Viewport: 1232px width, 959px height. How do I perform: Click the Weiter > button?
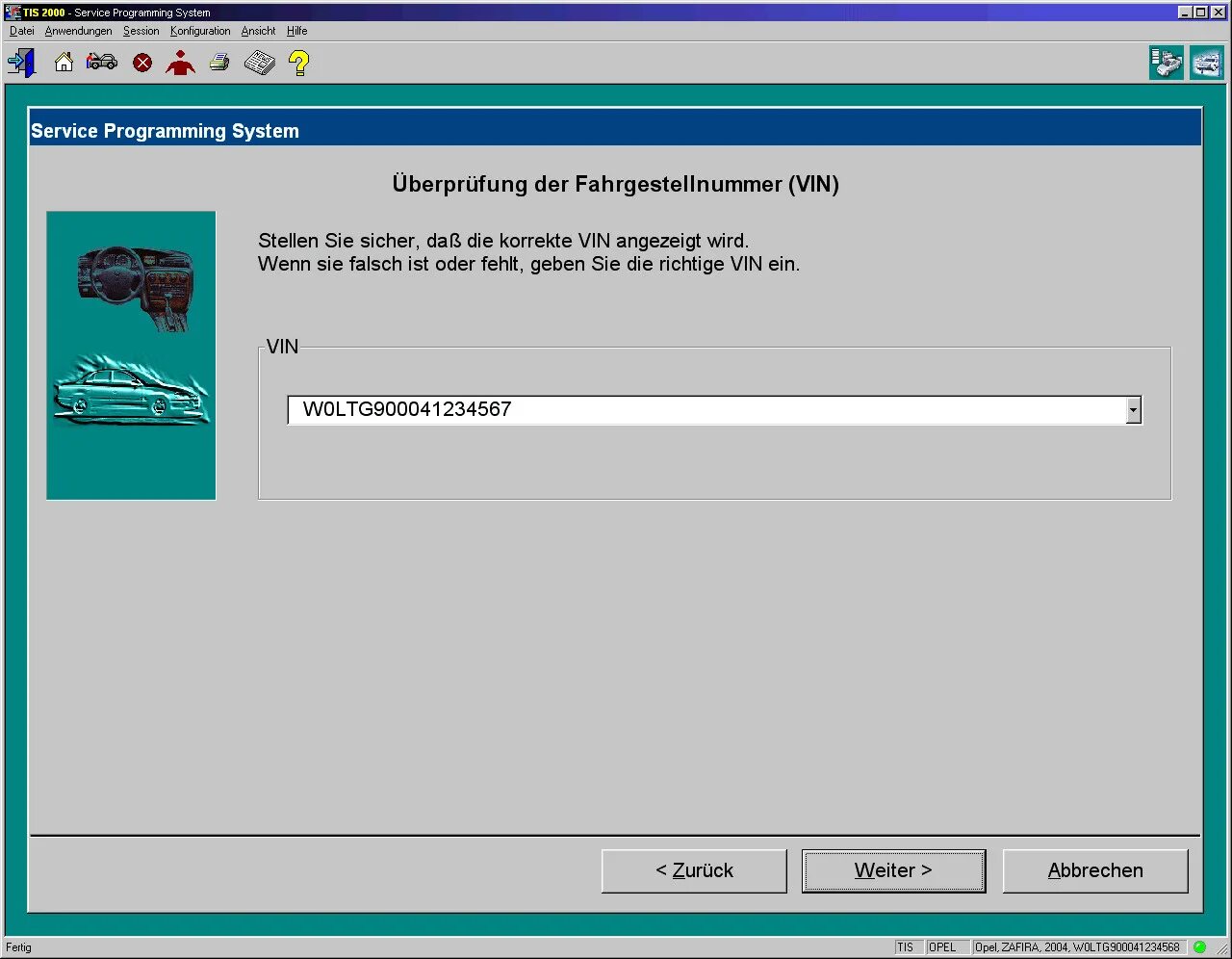click(893, 870)
